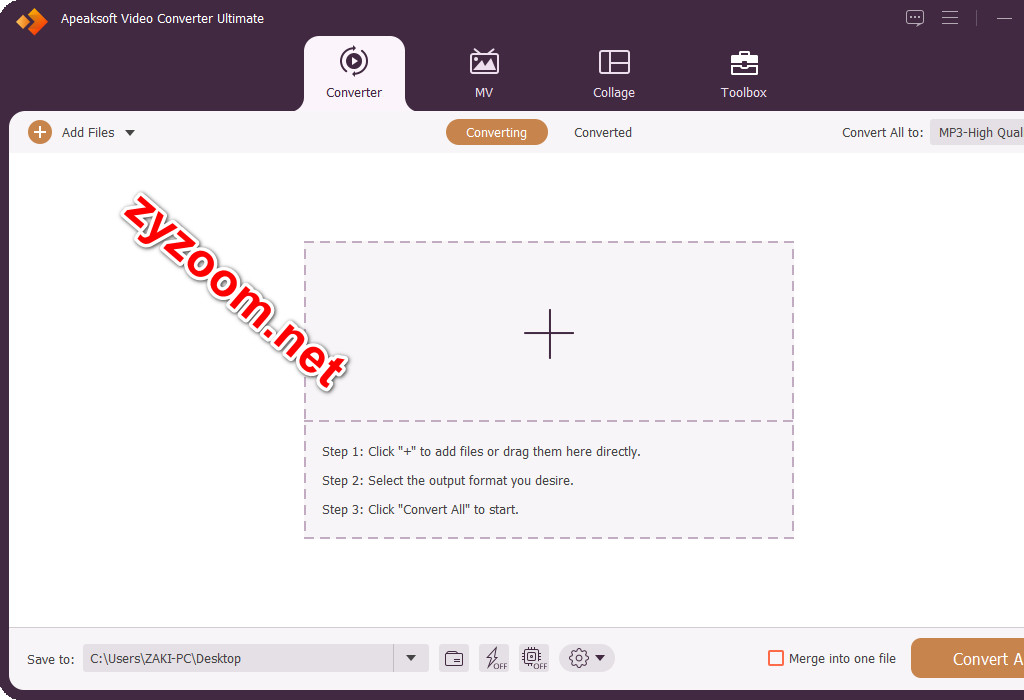1024x700 pixels.
Task: Click the Save to path field
Action: 238,658
